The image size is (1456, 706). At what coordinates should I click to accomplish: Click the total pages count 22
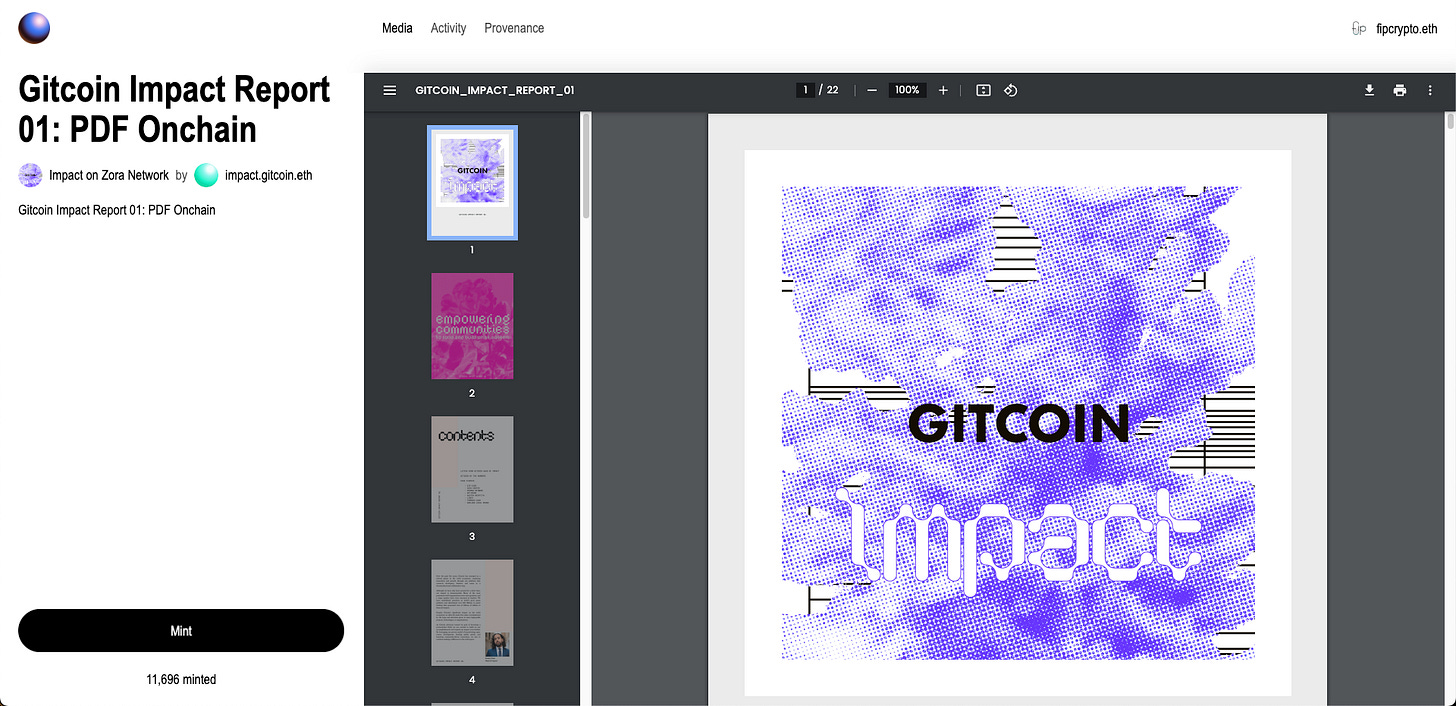point(832,90)
